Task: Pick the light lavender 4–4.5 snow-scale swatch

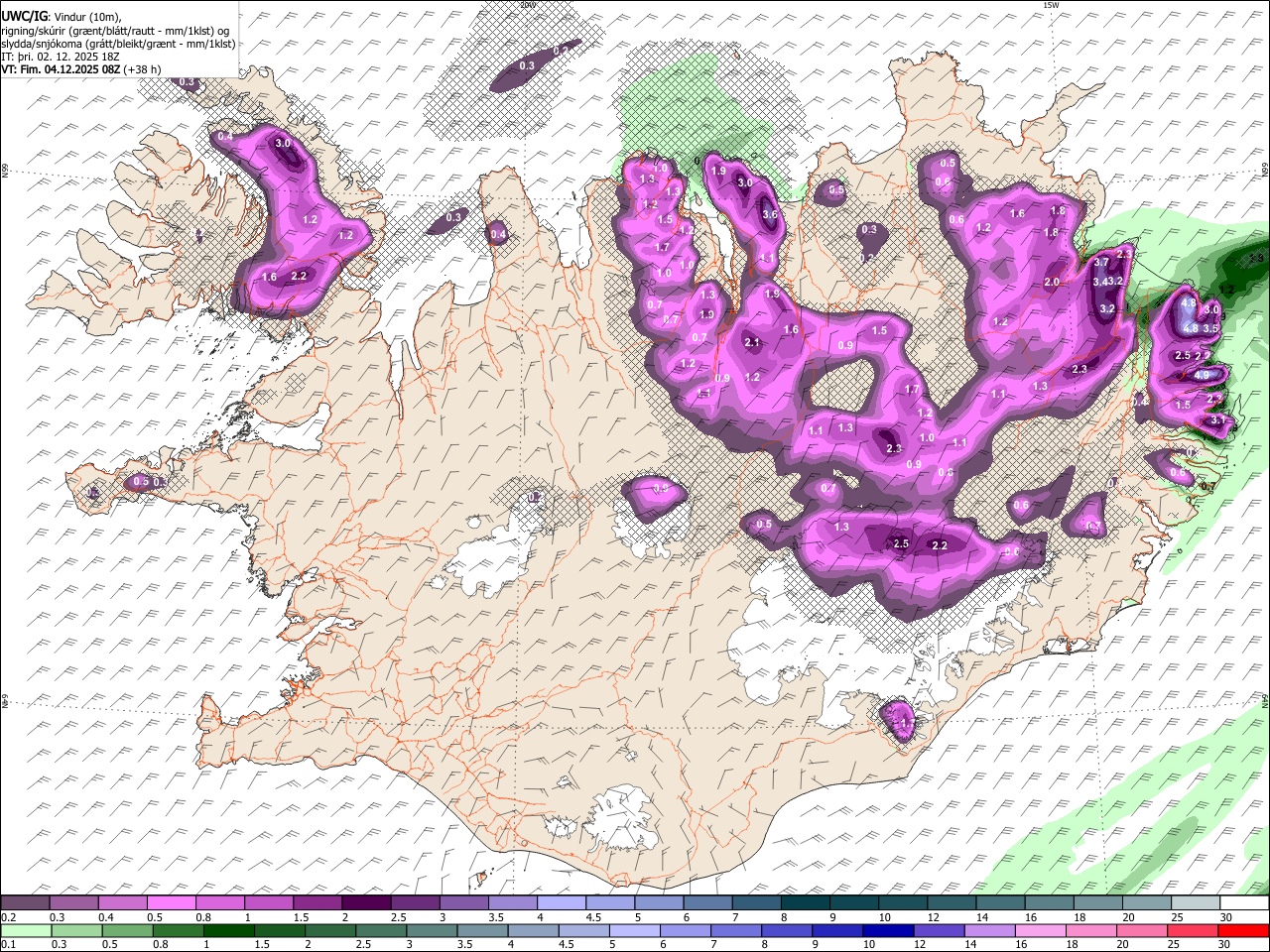Action: pos(562,902)
